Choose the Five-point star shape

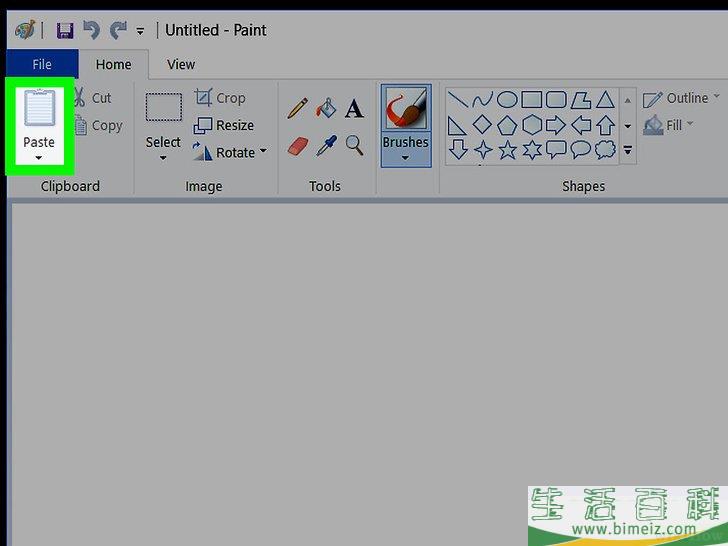tap(507, 150)
